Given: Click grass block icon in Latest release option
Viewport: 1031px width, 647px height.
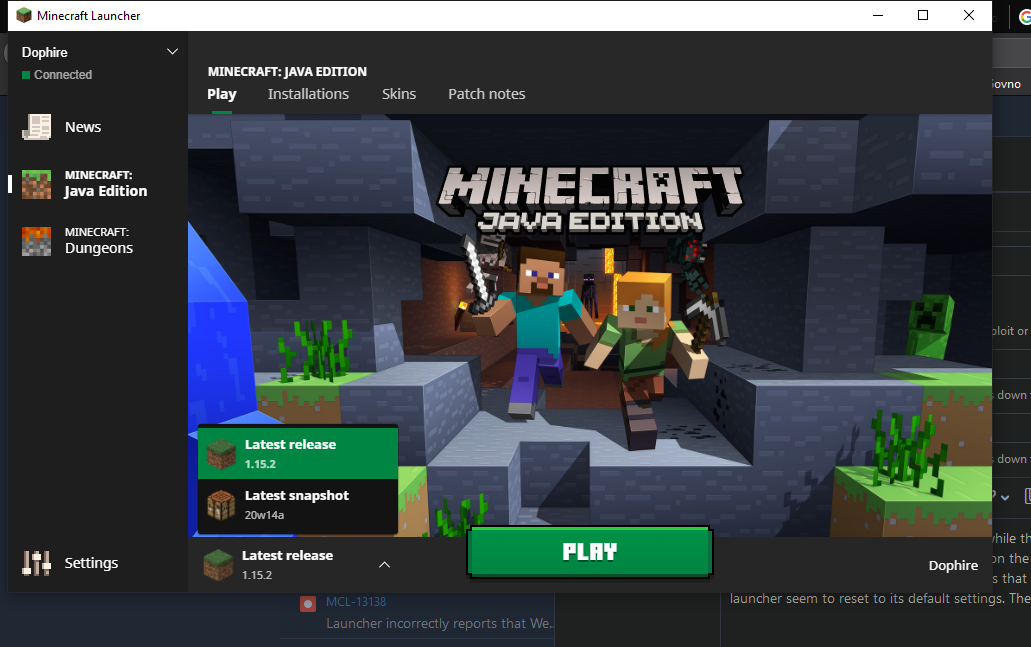Looking at the screenshot, I should click(221, 454).
